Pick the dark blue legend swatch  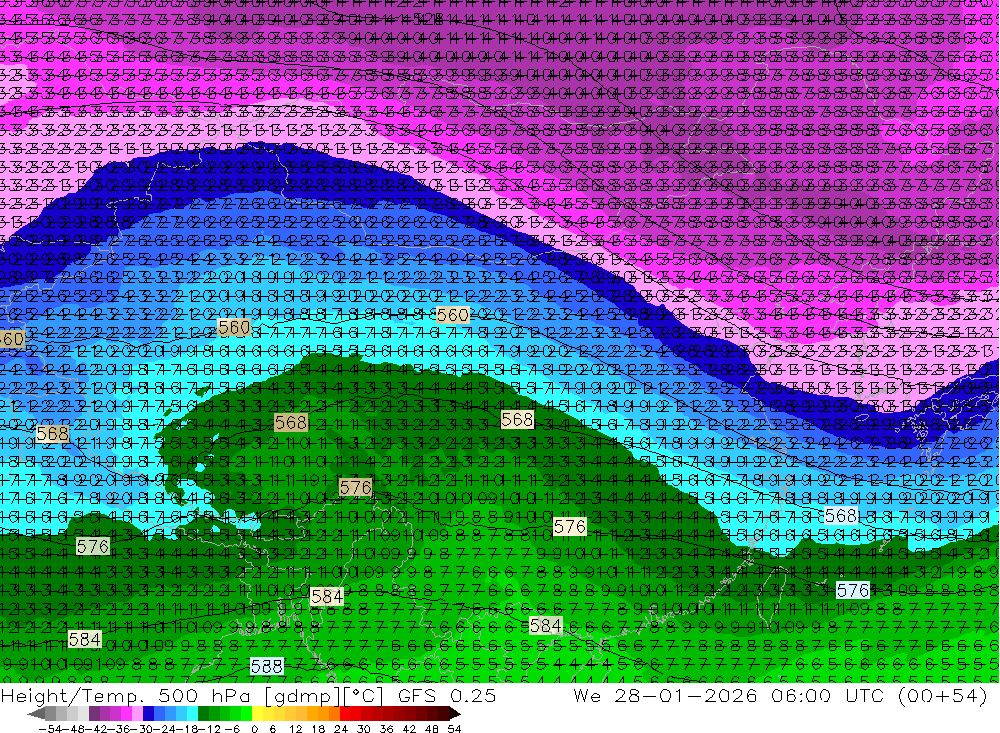pyautogui.click(x=148, y=713)
